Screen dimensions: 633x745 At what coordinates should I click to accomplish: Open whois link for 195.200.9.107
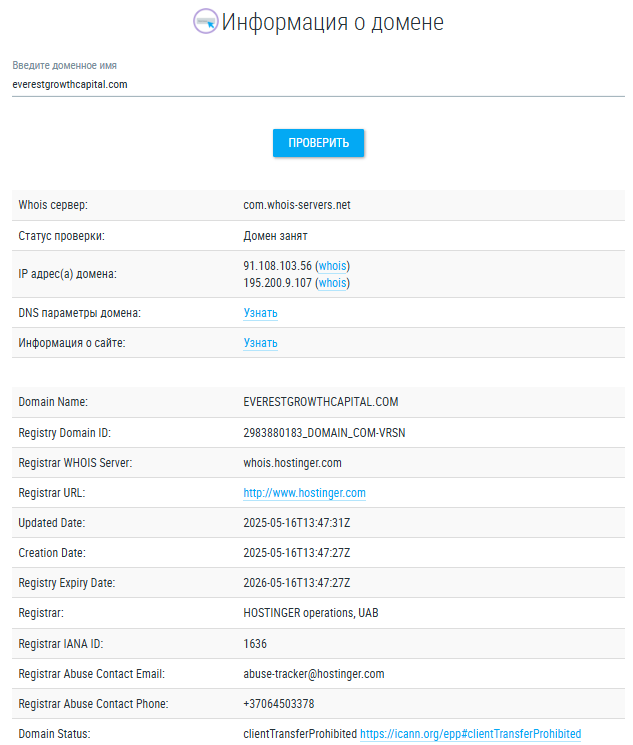pos(332,283)
